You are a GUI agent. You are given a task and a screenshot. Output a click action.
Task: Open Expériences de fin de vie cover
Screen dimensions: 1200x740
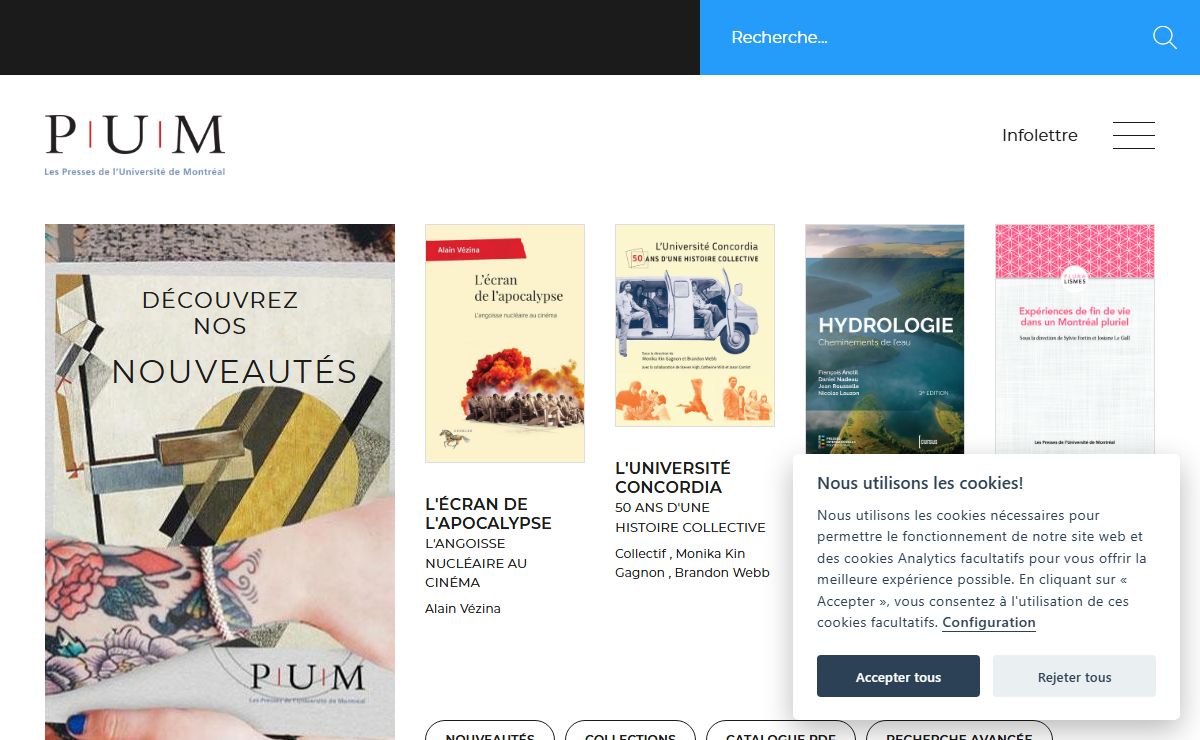pyautogui.click(x=1075, y=339)
